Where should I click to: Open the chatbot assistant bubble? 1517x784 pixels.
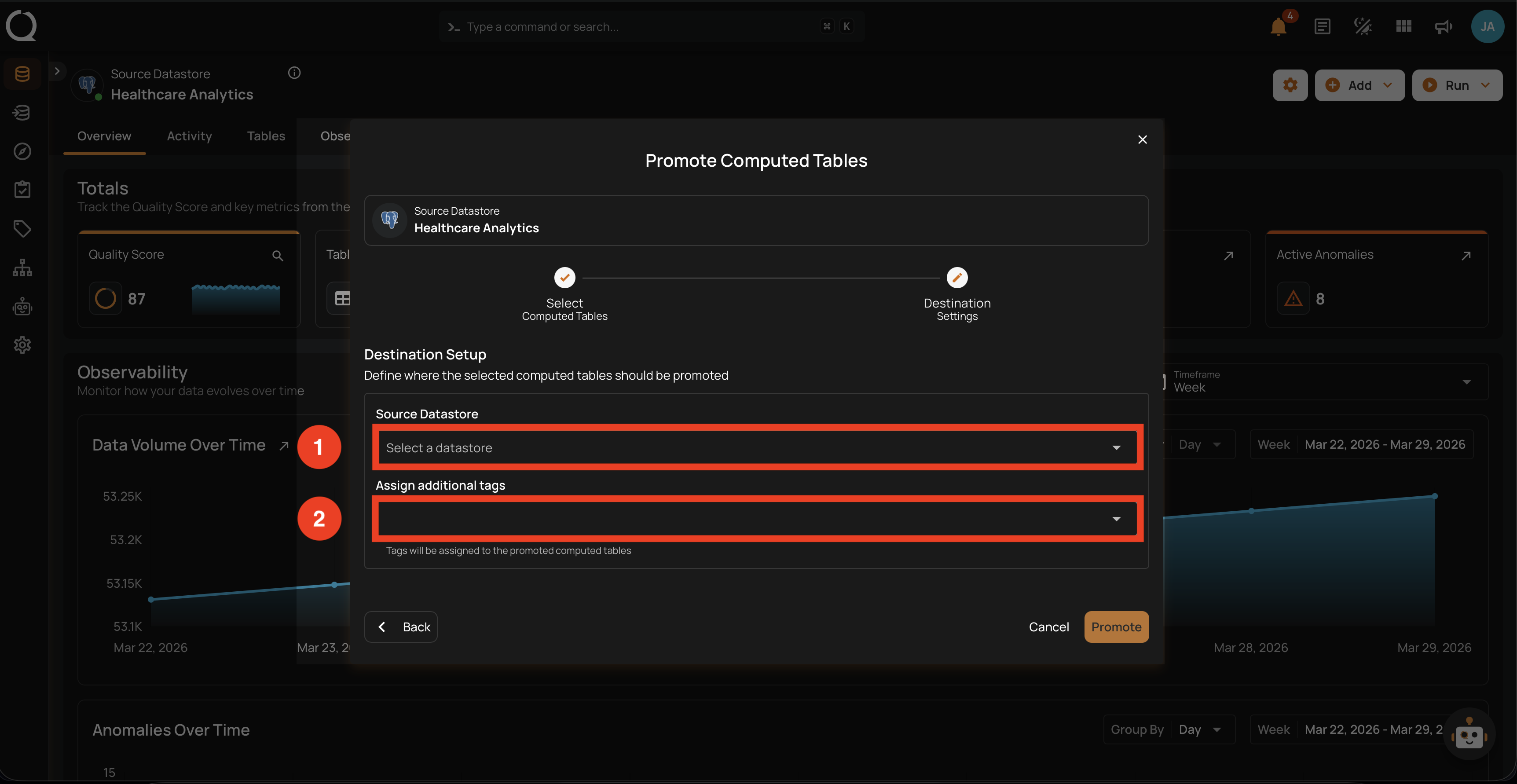pos(1469,734)
